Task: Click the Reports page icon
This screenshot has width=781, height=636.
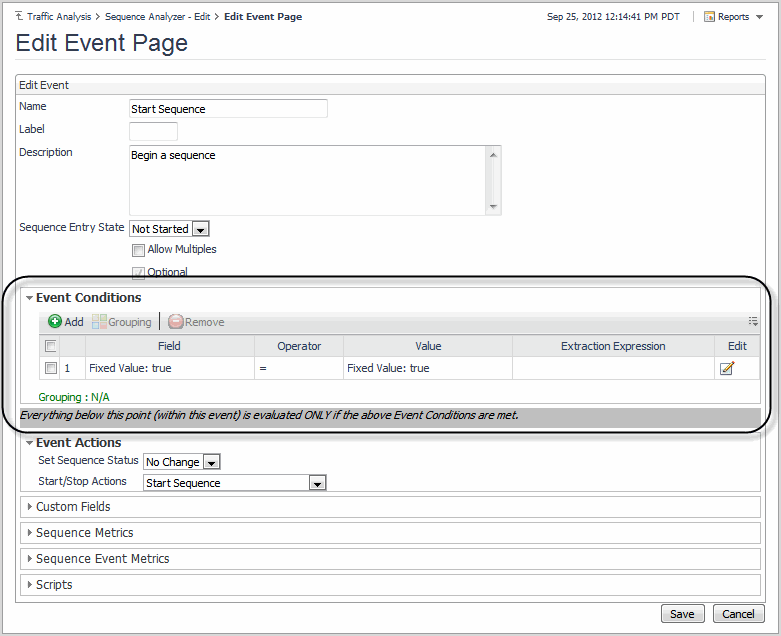Action: pyautogui.click(x=709, y=17)
